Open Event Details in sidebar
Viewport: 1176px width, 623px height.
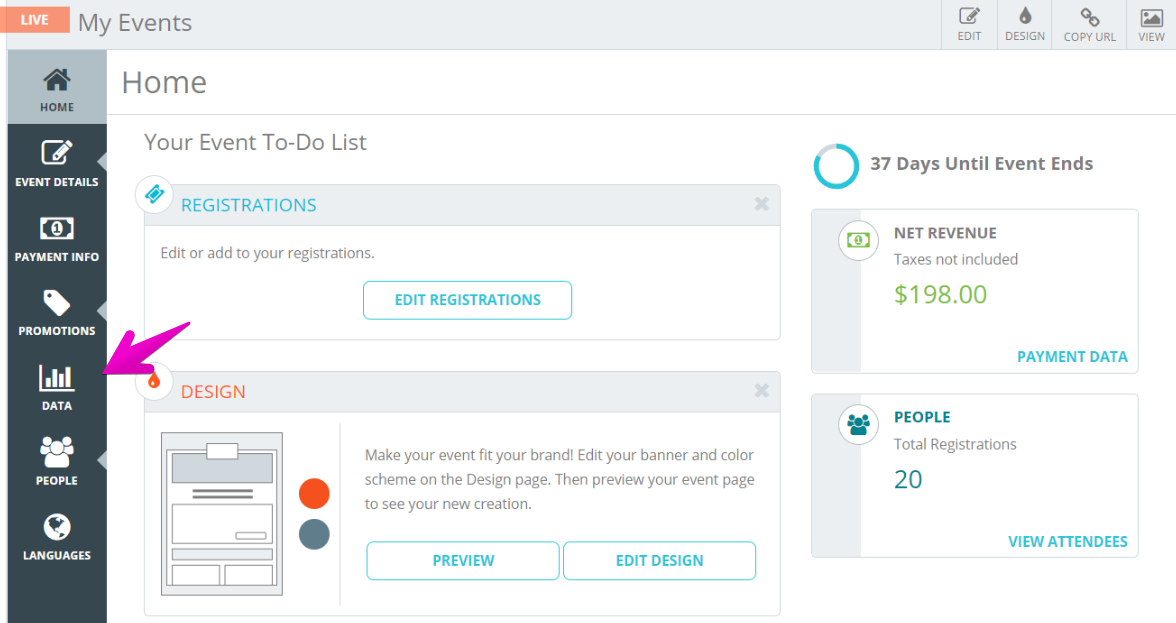click(x=57, y=163)
